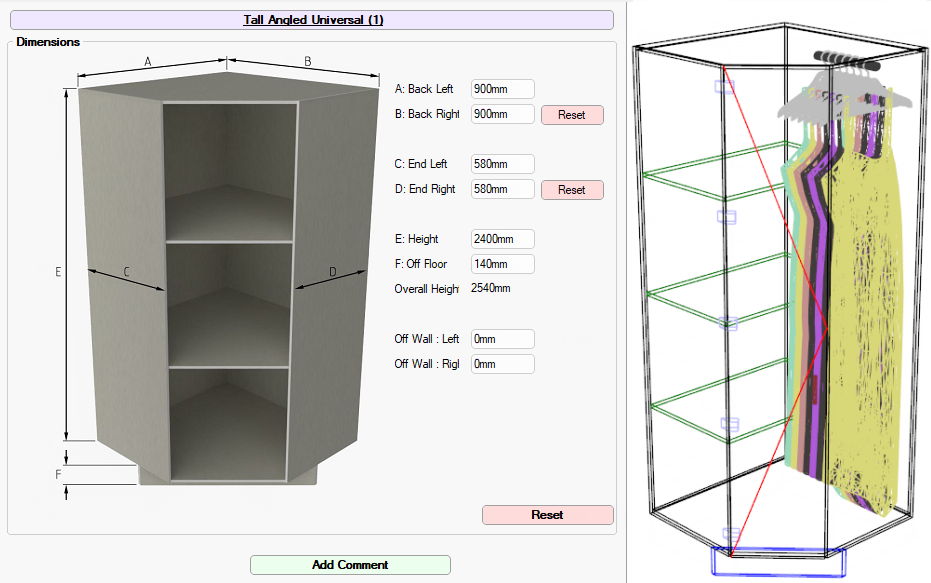Click the Off Wall : Right input
Viewport: 931px width, 583px height.
coord(502,364)
